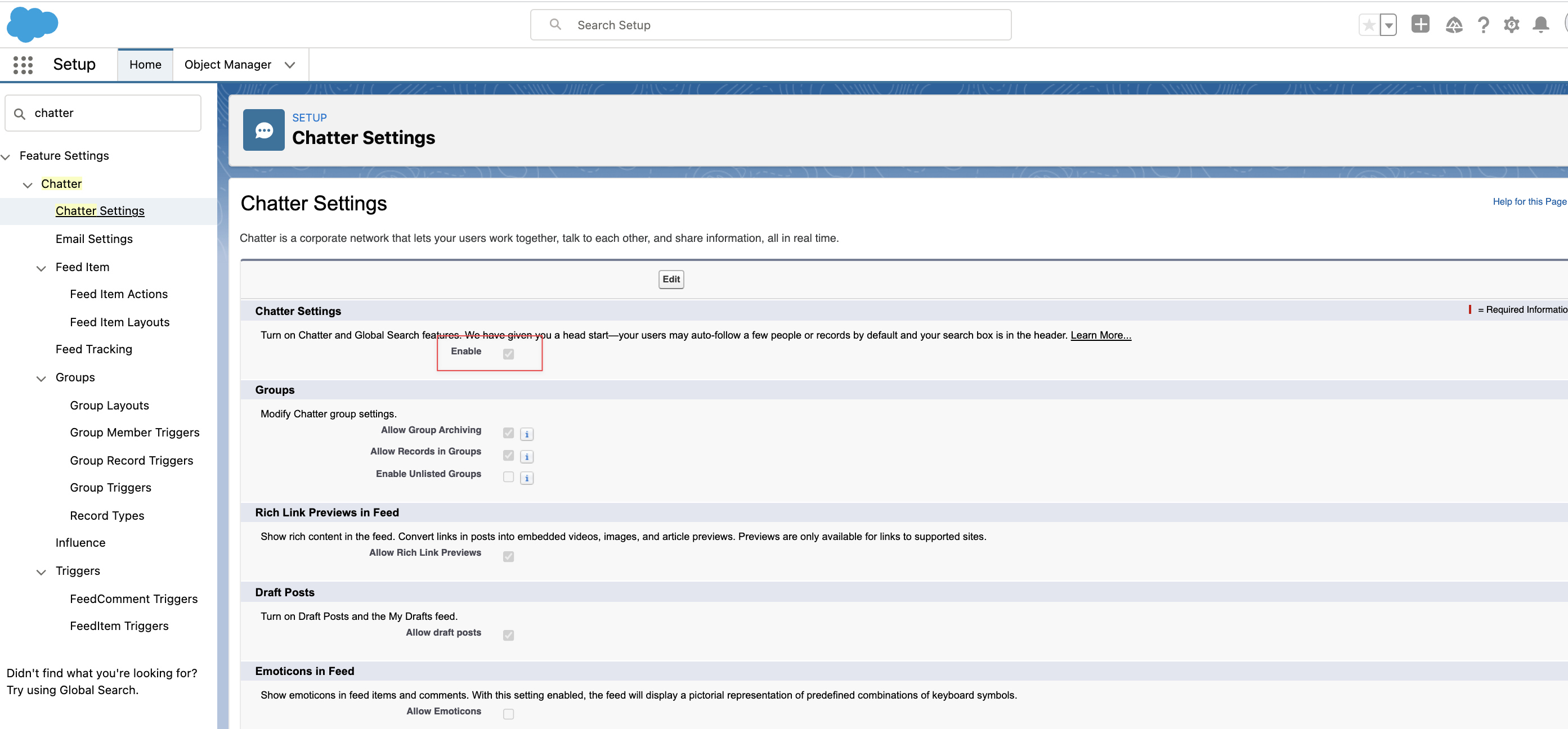The height and width of the screenshot is (729, 1568).
Task: Open the Global Actions plus icon
Action: pos(1420,24)
